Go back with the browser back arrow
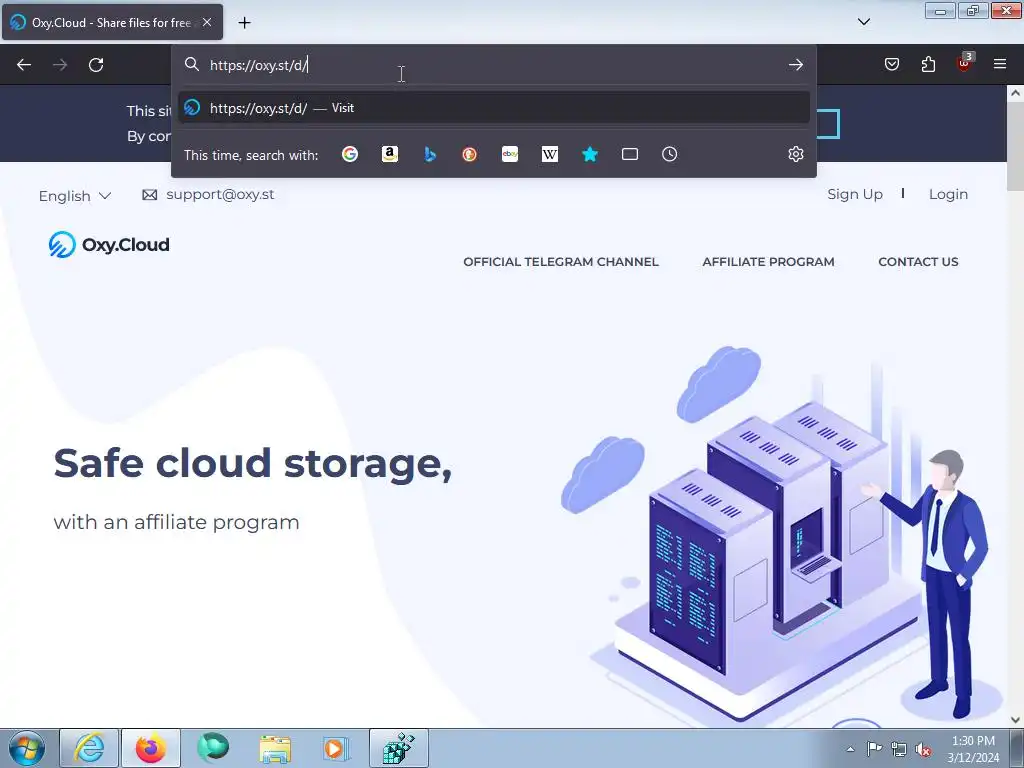Image resolution: width=1024 pixels, height=768 pixels. click(x=24, y=65)
